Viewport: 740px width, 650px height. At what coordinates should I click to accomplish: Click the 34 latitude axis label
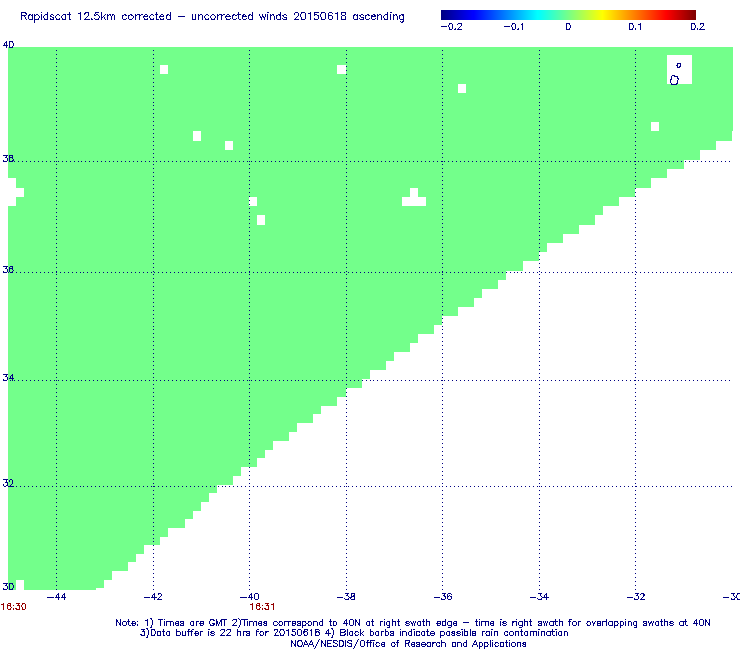coord(8,378)
